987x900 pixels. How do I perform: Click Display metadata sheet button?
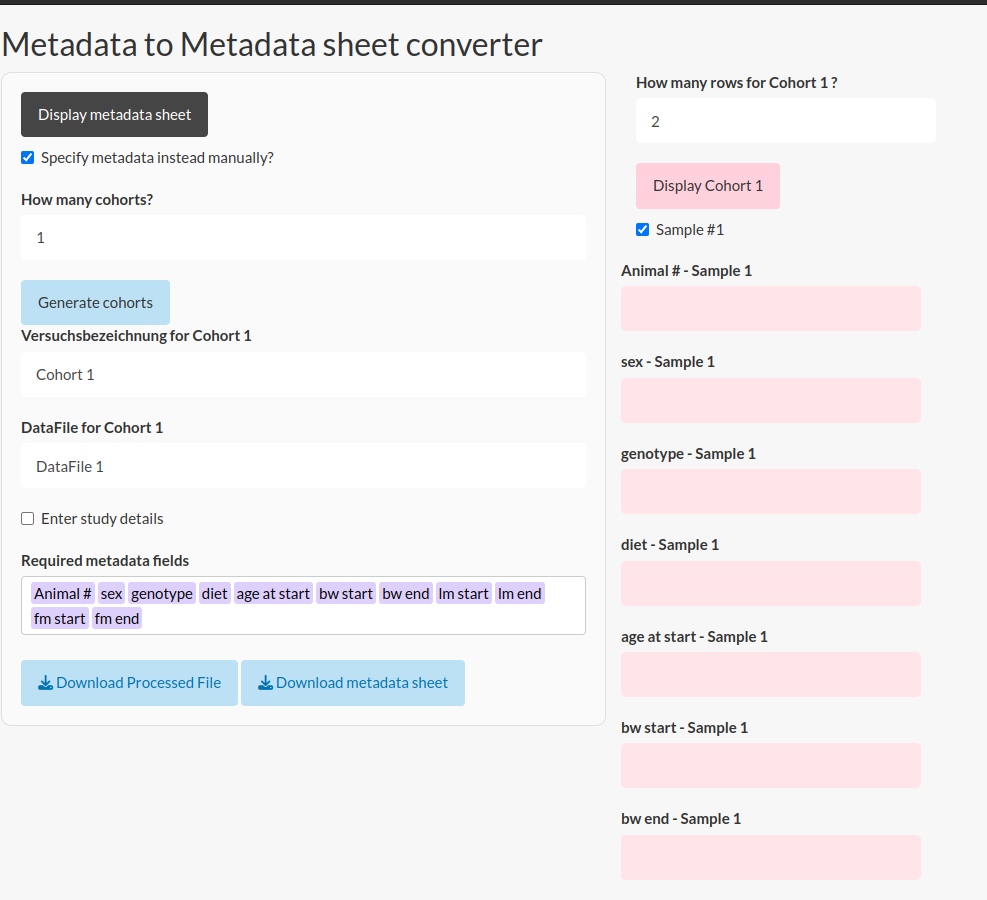(x=115, y=115)
